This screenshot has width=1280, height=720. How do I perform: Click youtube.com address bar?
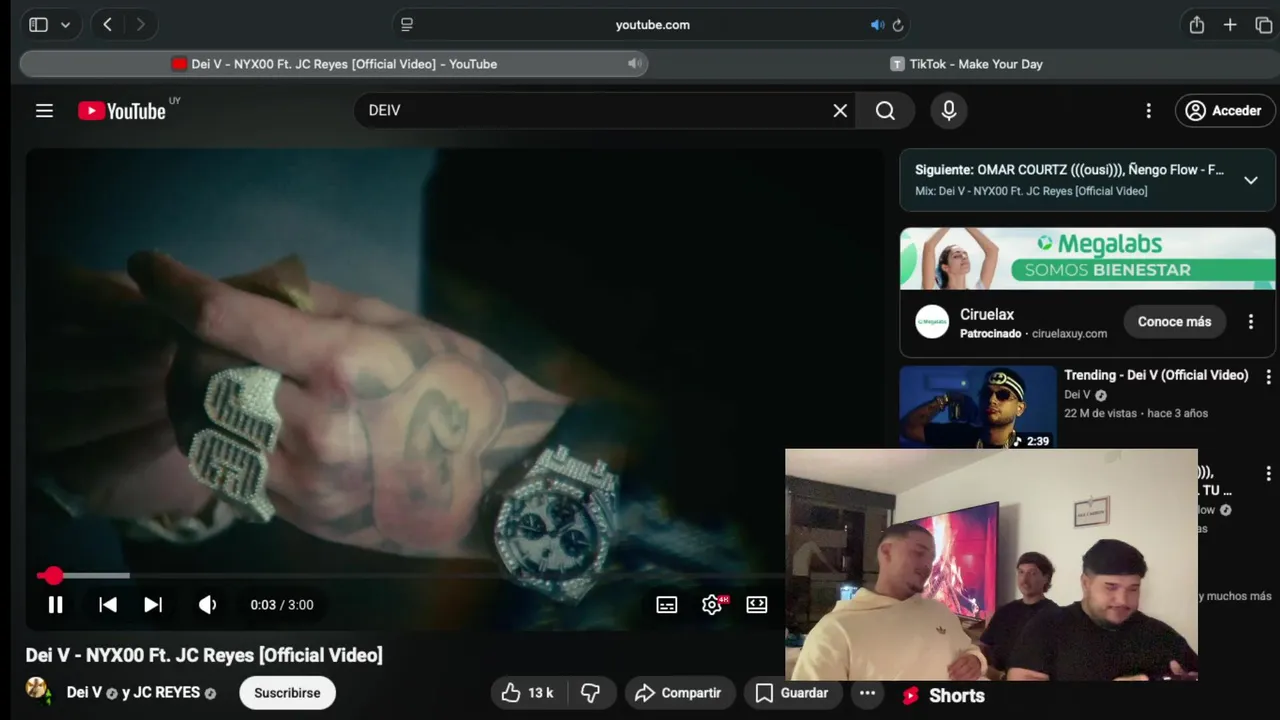tap(653, 25)
